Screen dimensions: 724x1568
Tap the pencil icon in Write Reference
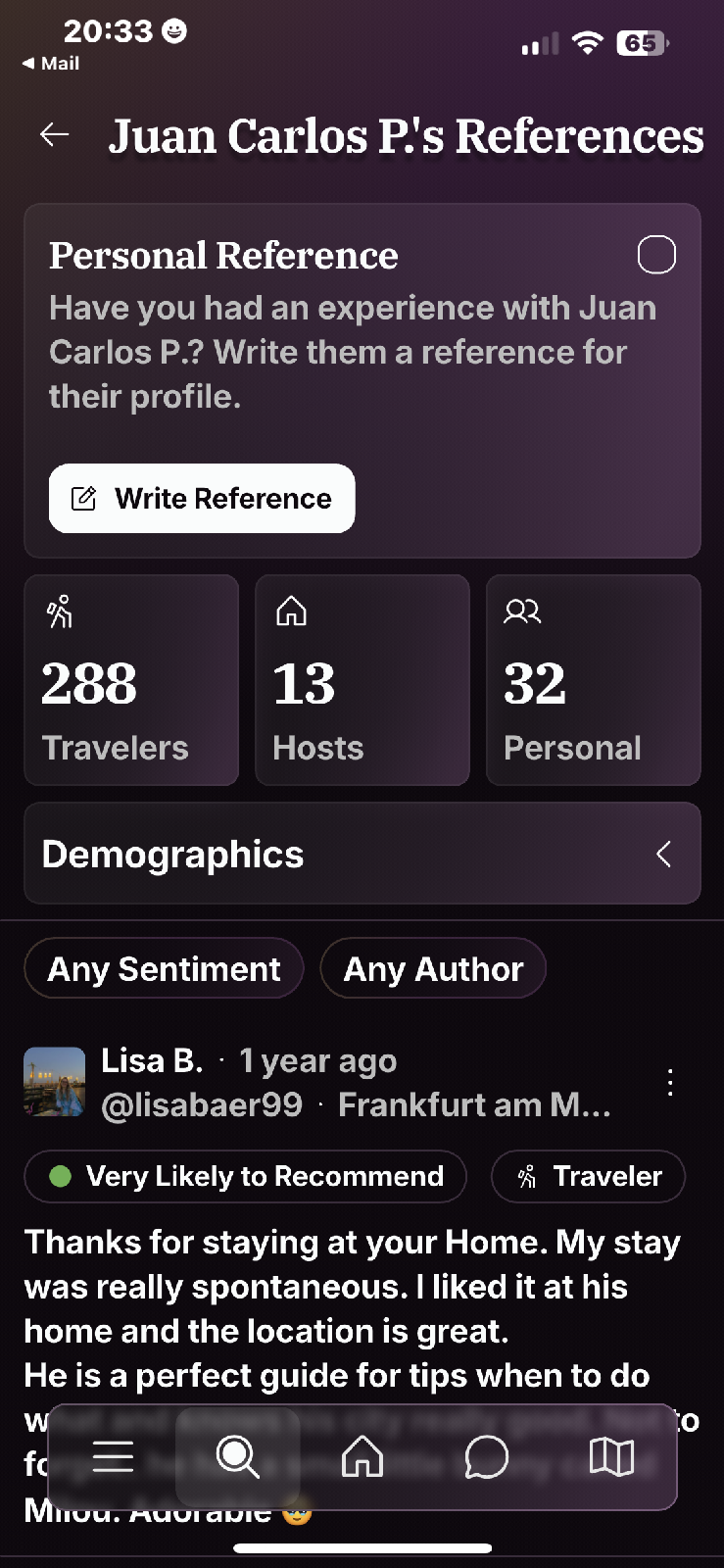coord(84,499)
